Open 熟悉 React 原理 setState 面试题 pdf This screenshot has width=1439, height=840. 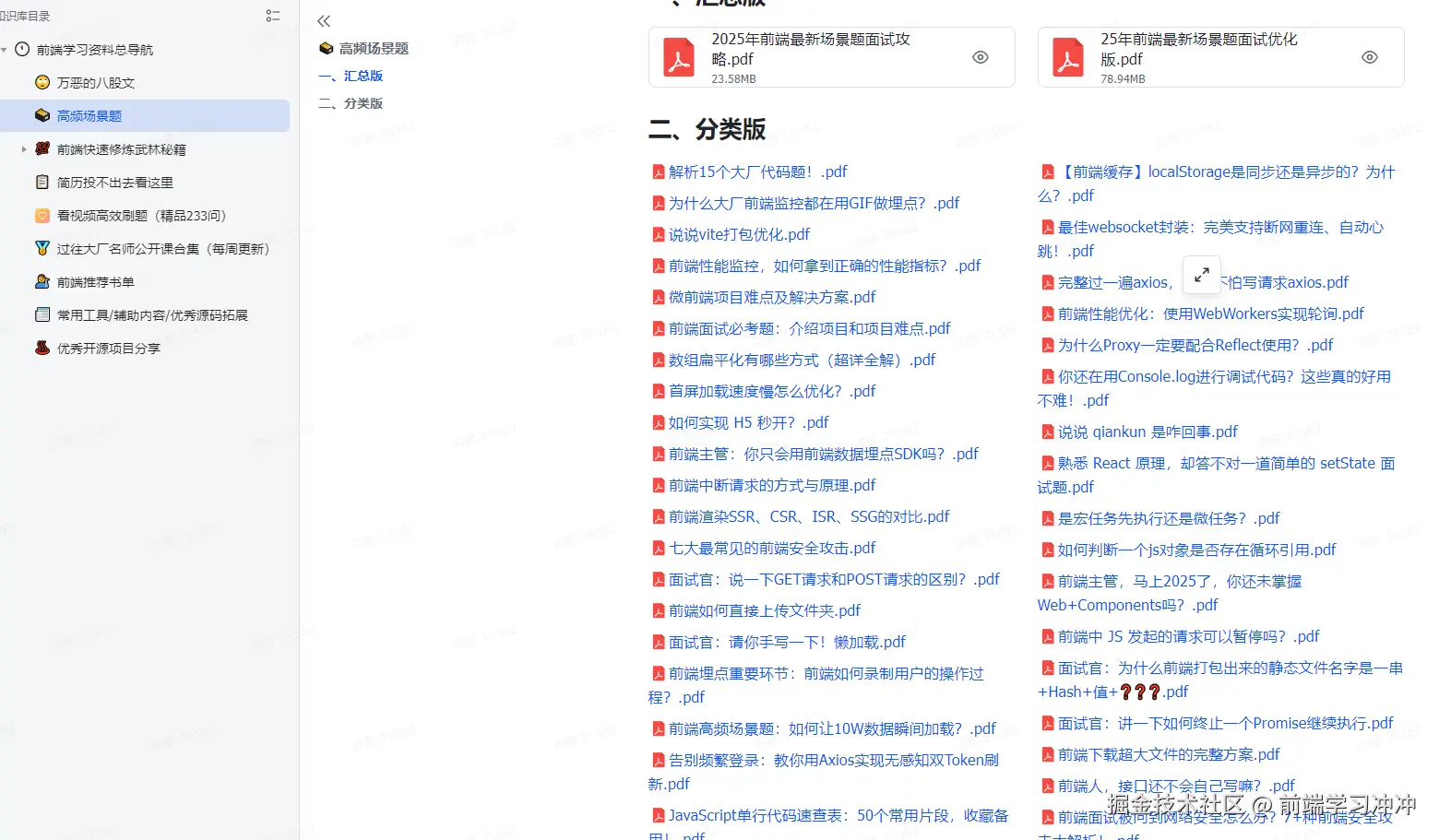1217,475
